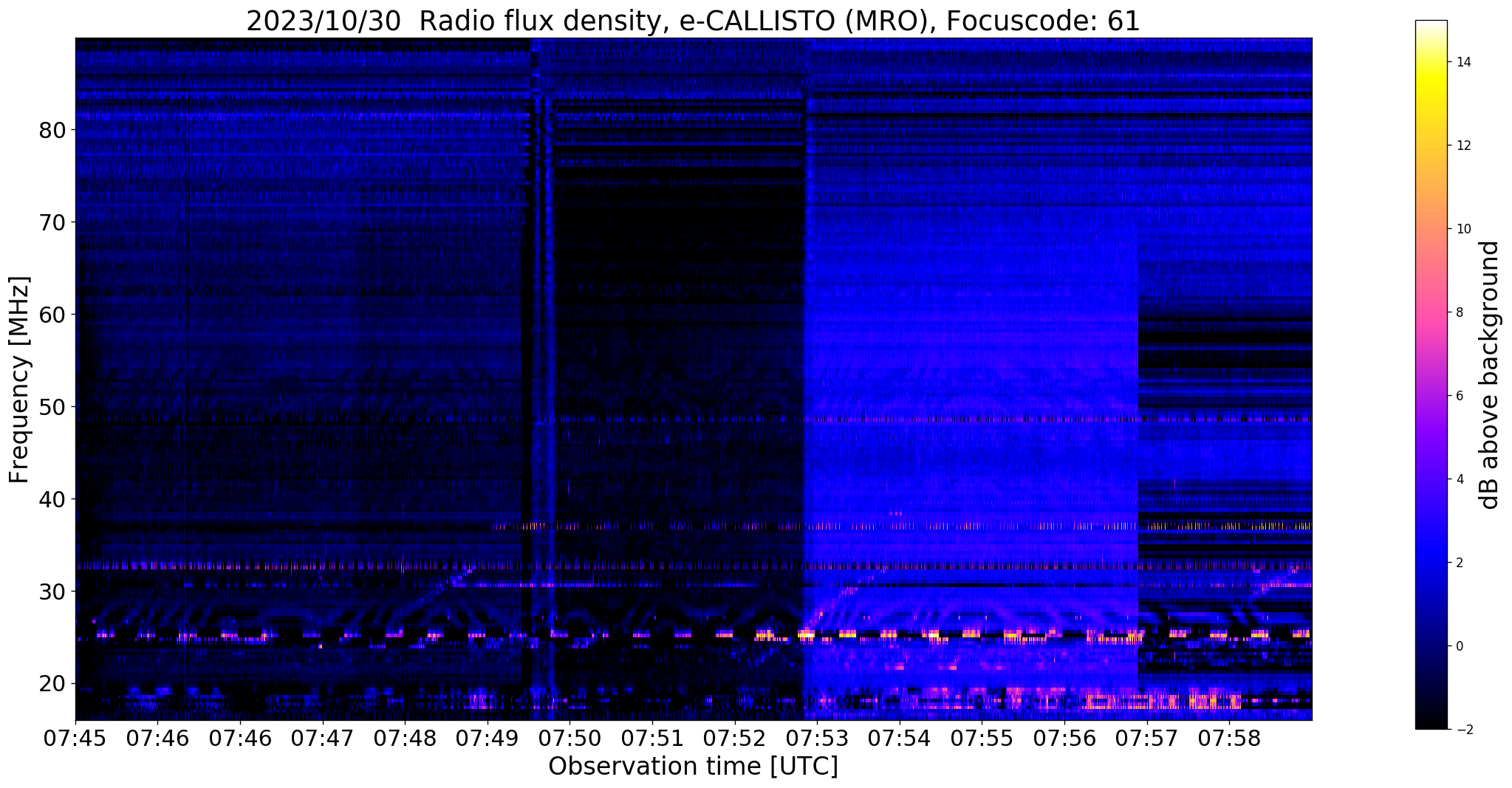Click the spectrogram at 07:55 and 50 MHz
Image resolution: width=1512 pixels, height=788 pixels.
982,407
